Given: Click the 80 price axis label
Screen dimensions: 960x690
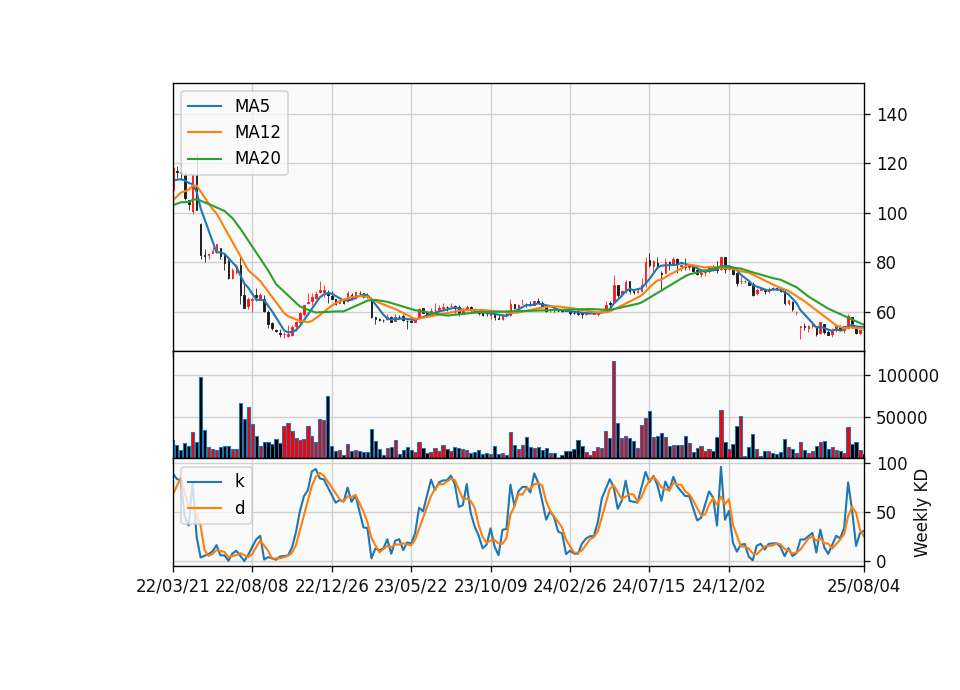Looking at the screenshot, I should pos(887,263).
